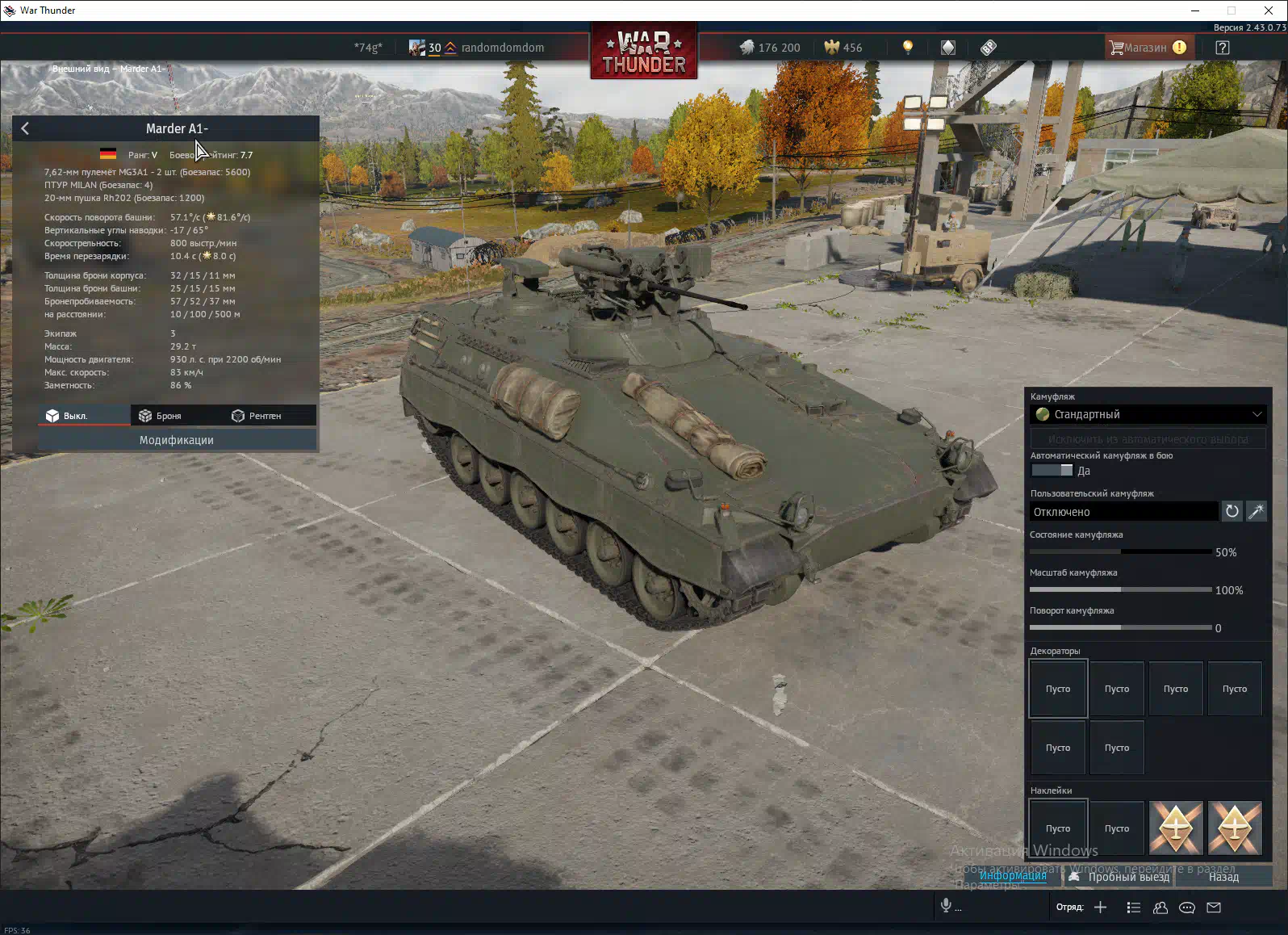Go back using the arrow beside Marder A1

coord(25,128)
